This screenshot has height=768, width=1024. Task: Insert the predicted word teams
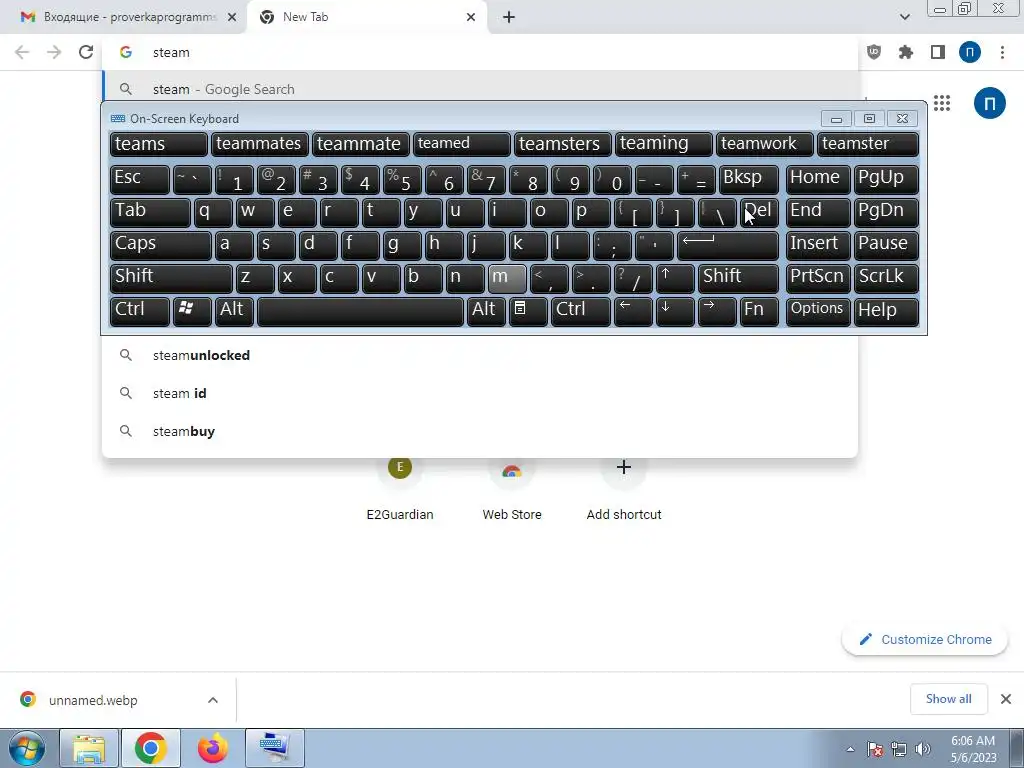pos(159,144)
